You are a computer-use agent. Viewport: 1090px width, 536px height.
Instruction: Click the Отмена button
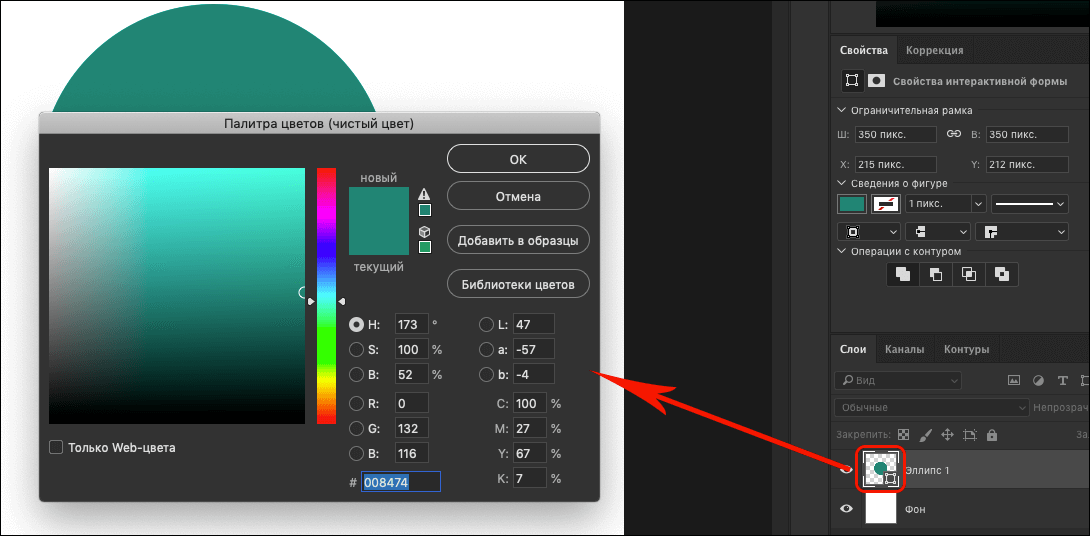coord(518,196)
